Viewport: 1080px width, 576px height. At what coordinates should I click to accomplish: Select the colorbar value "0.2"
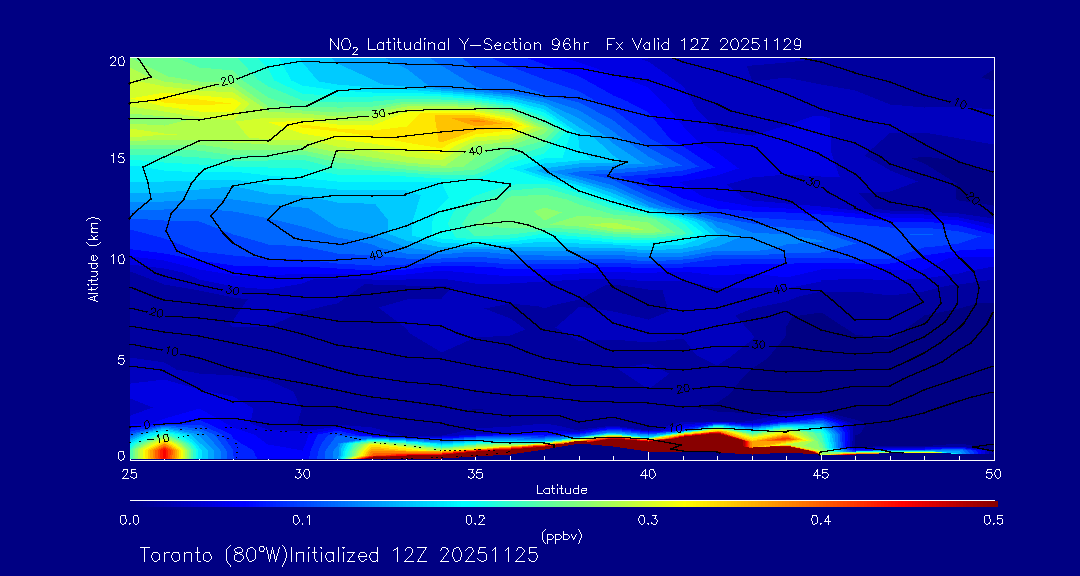coord(475,520)
